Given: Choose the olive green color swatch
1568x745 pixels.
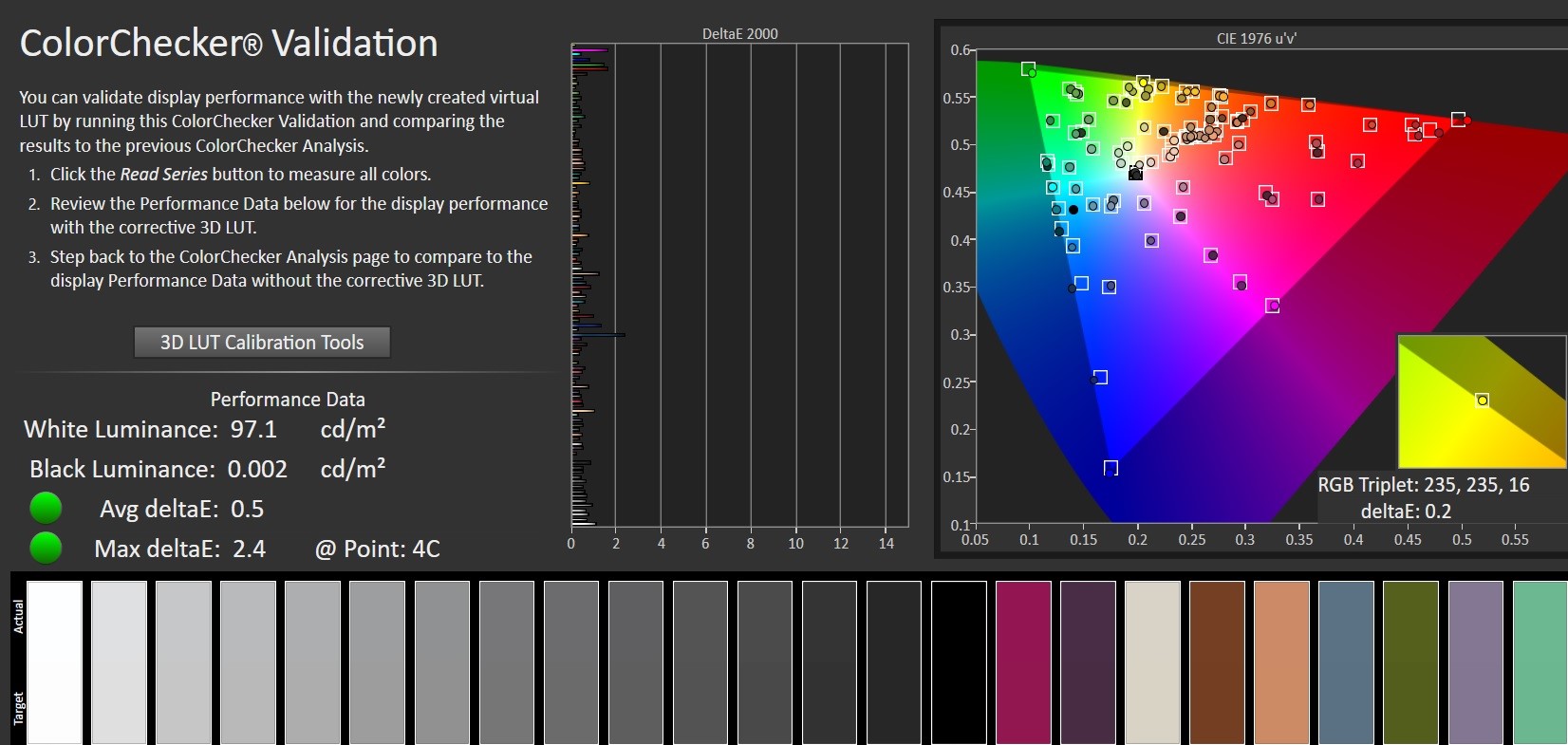Looking at the screenshot, I should [1410, 662].
